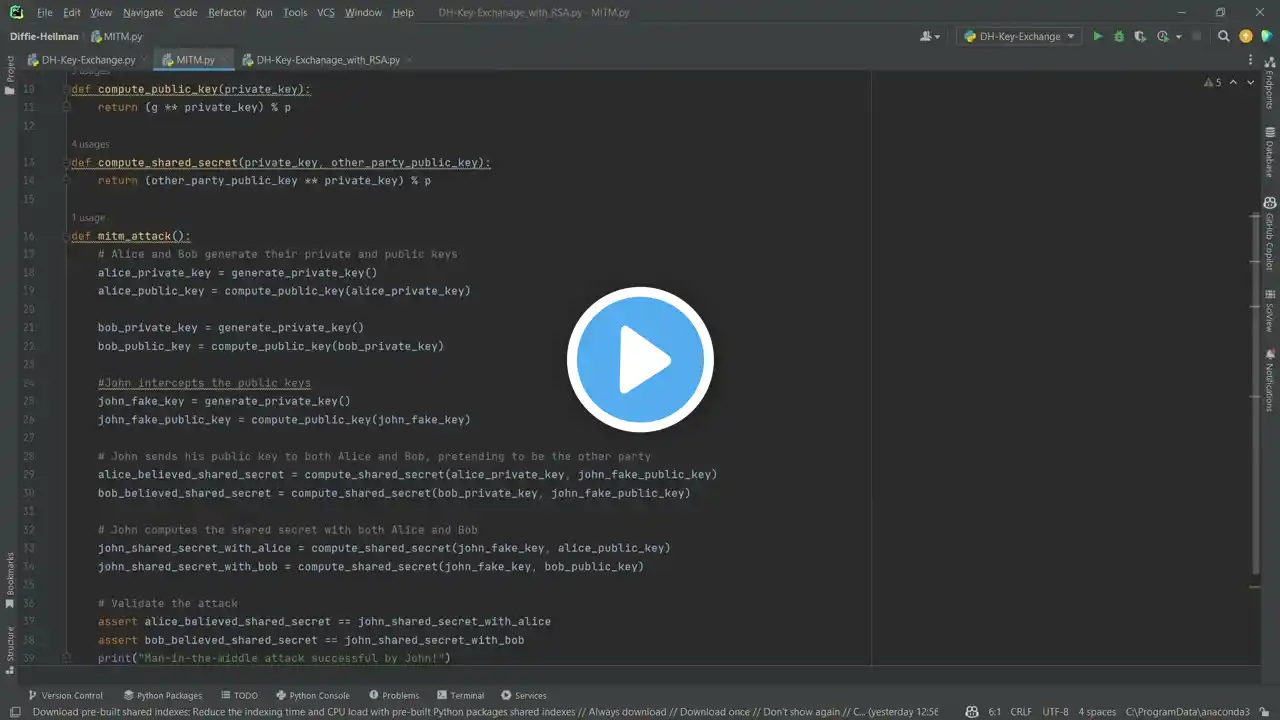1280x720 pixels.
Task: Expand the profiler options dropdown arrow
Action: (x=1178, y=37)
